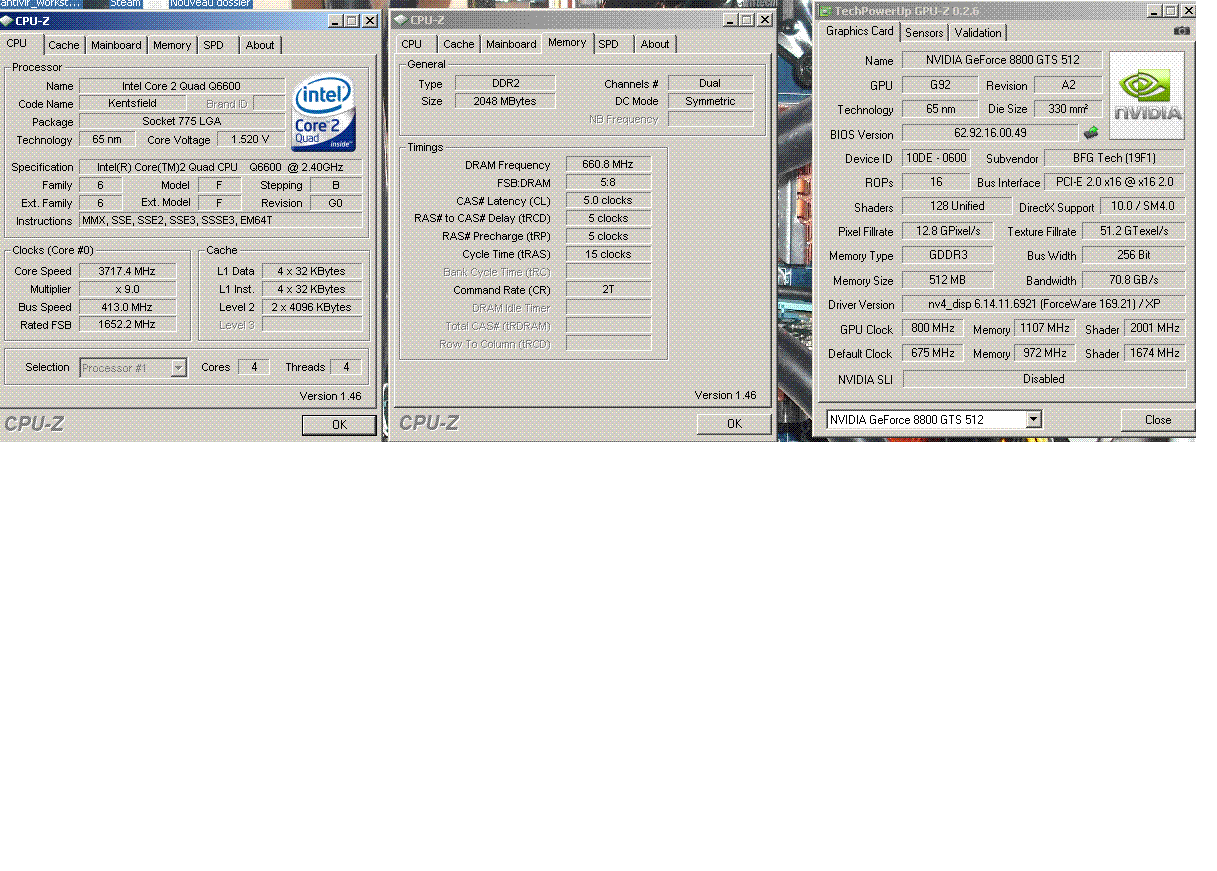
Task: Click the title bar icon of the CPU-Z Processor window
Action: pos(7,20)
